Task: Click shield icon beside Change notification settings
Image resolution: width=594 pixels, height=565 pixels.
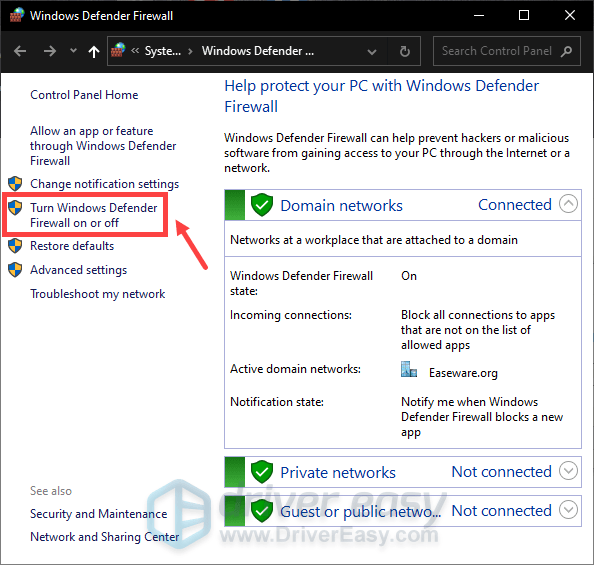Action: 15,183
